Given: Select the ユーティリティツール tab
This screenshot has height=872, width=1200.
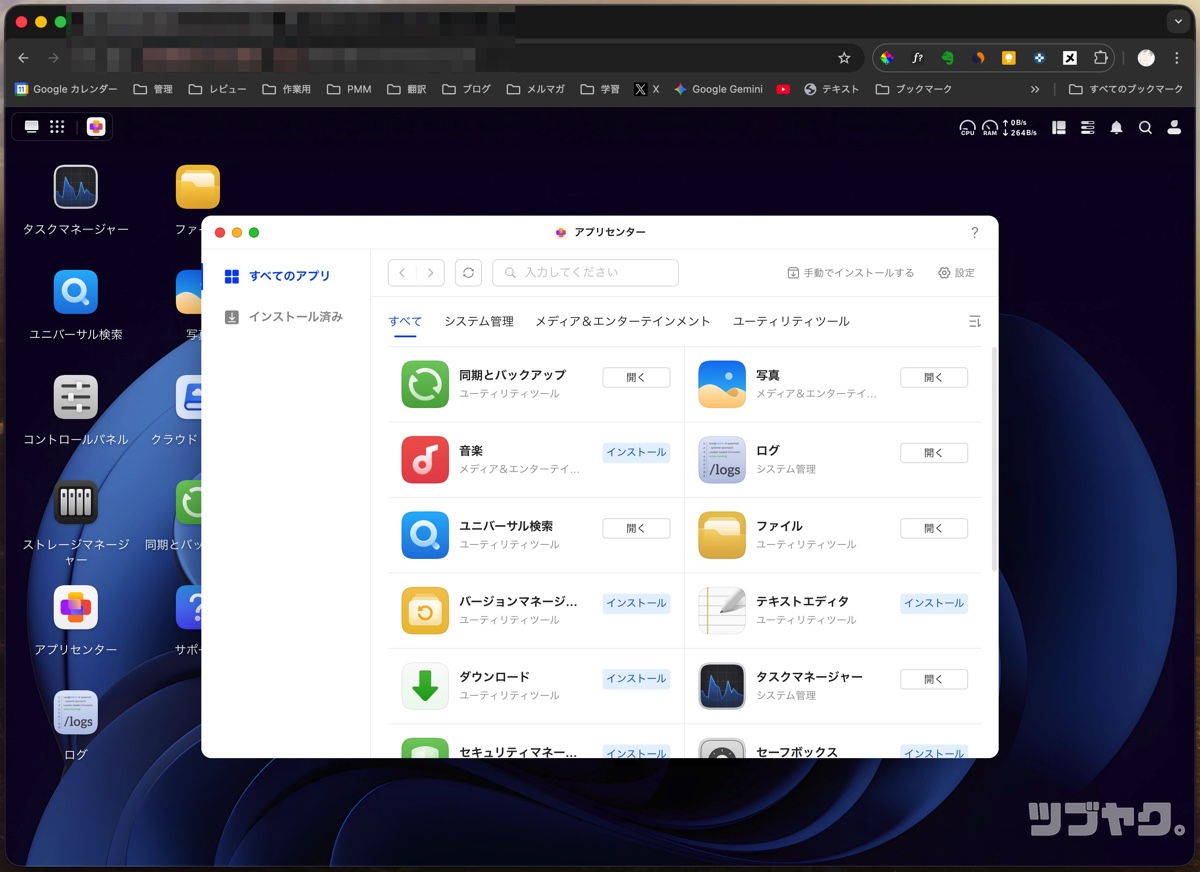Looking at the screenshot, I should click(x=791, y=321).
